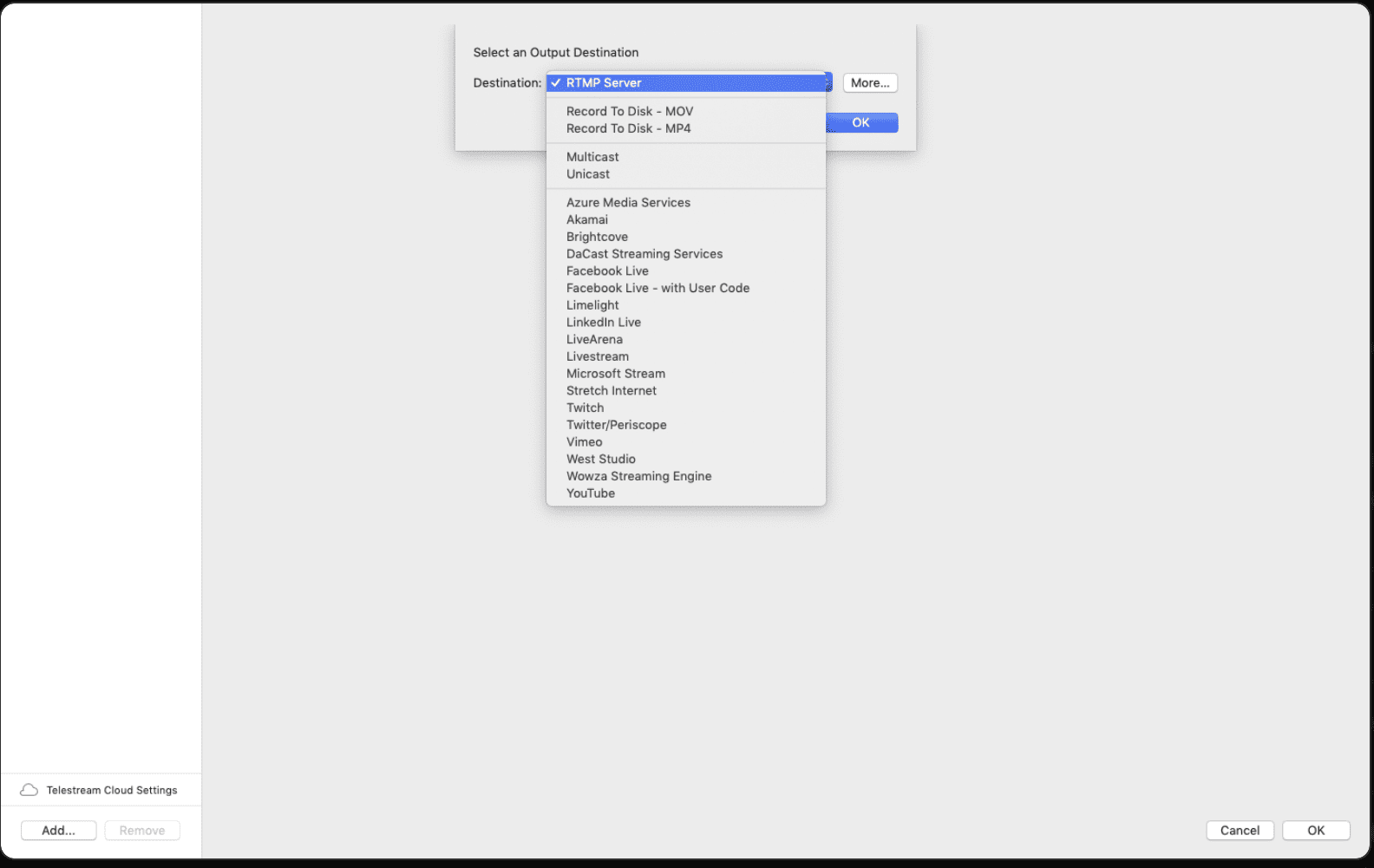Click Cancel at the bottom right
Screen dimensions: 1374x868
[x=1240, y=831]
